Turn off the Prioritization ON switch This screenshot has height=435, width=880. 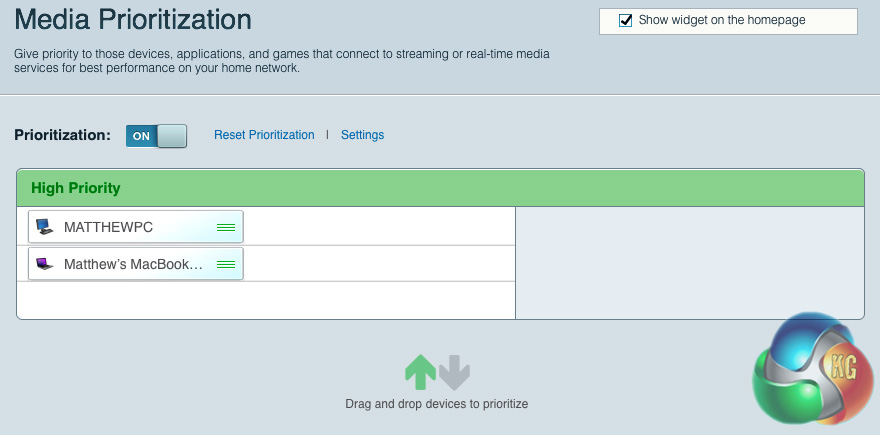(156, 136)
